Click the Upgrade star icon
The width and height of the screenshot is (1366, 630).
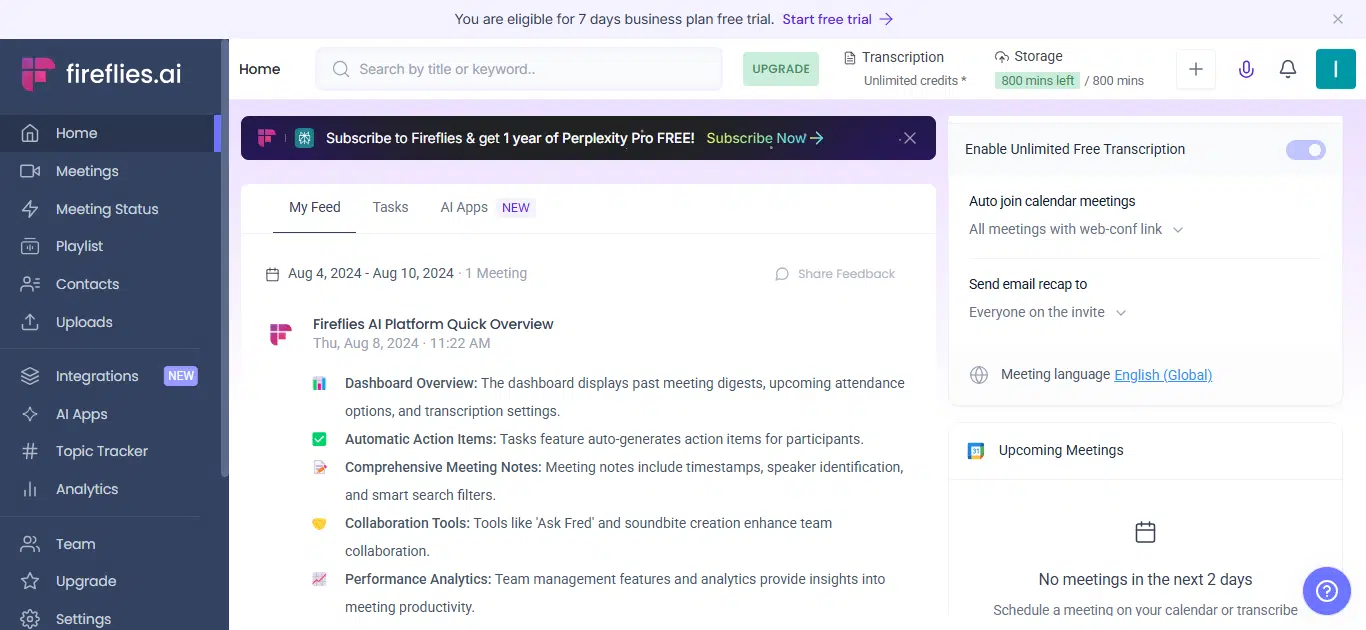(x=30, y=581)
